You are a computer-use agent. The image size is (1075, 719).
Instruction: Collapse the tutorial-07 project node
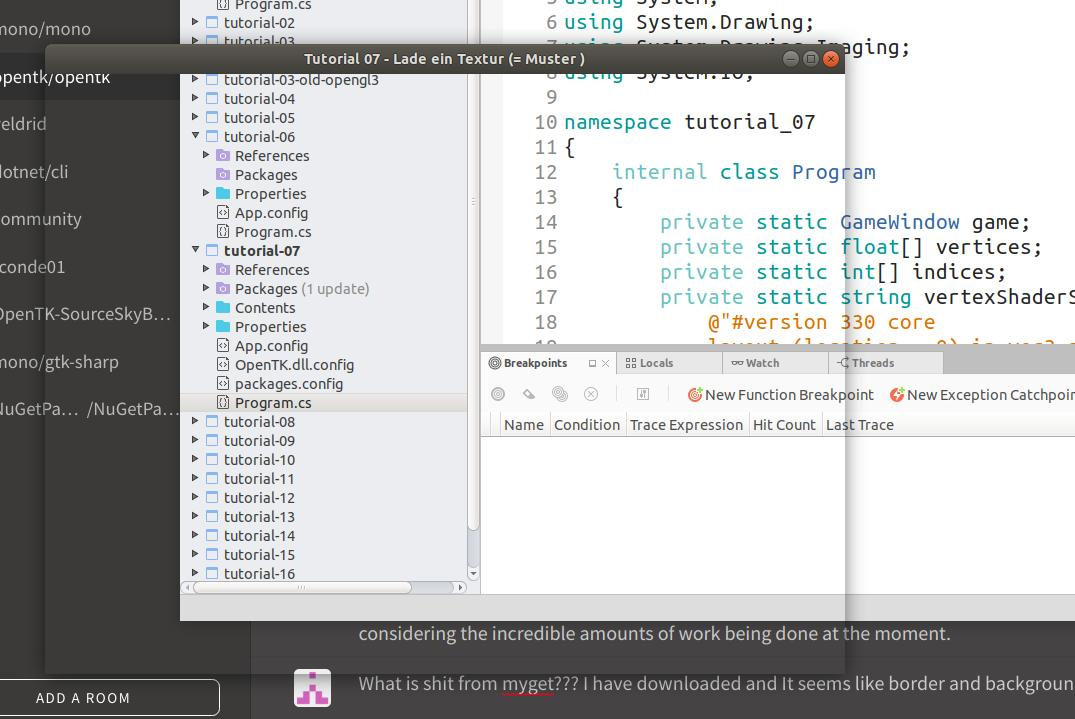[196, 251]
